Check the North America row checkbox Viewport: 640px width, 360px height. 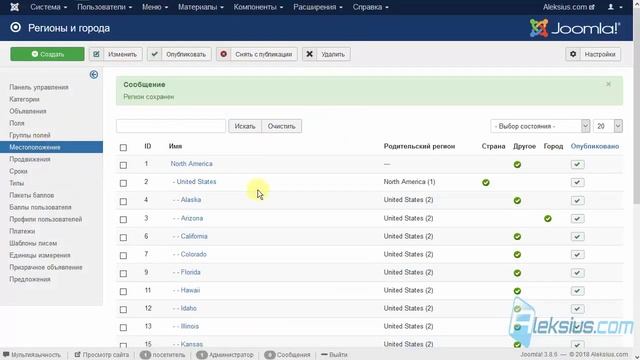tap(123, 165)
